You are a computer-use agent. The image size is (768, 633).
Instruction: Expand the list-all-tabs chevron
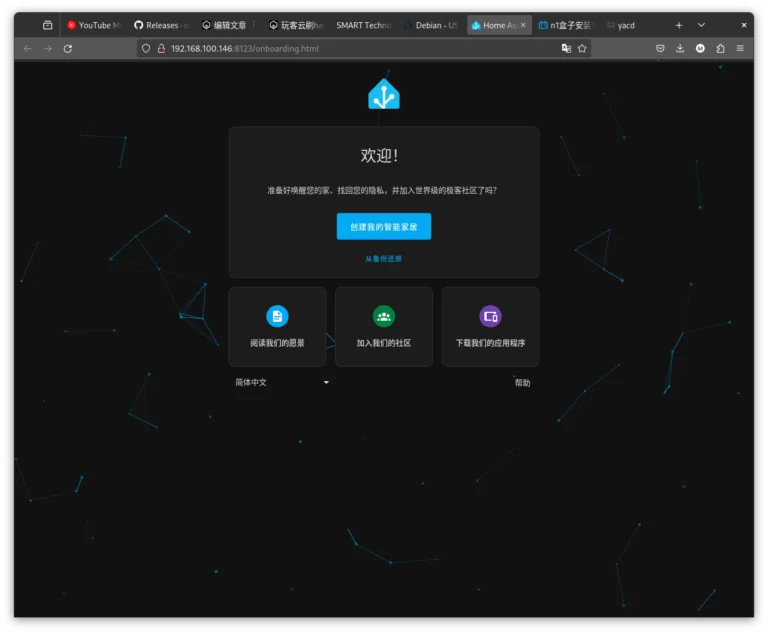[x=701, y=25]
